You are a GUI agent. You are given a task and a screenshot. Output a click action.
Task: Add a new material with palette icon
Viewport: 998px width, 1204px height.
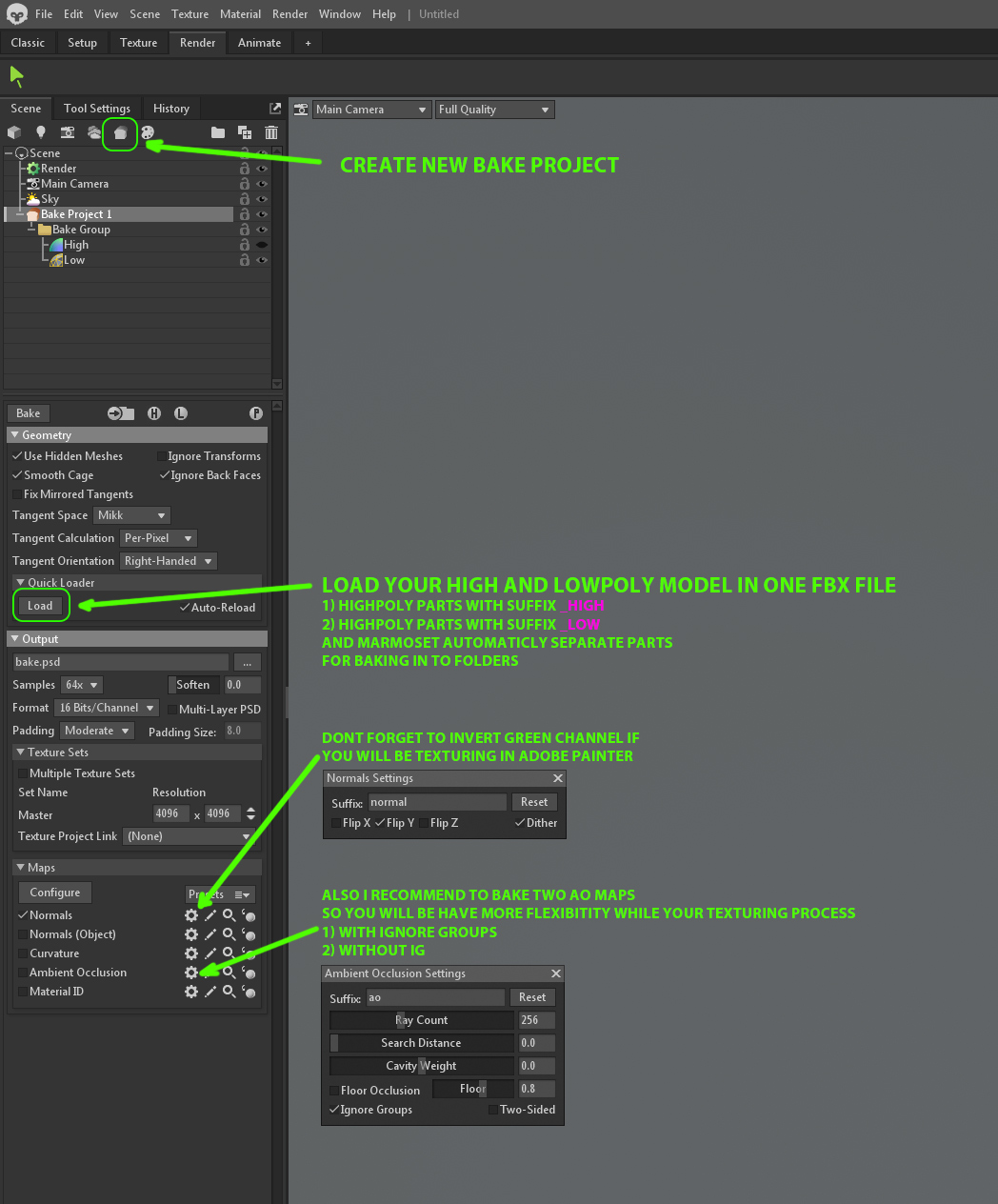point(148,132)
